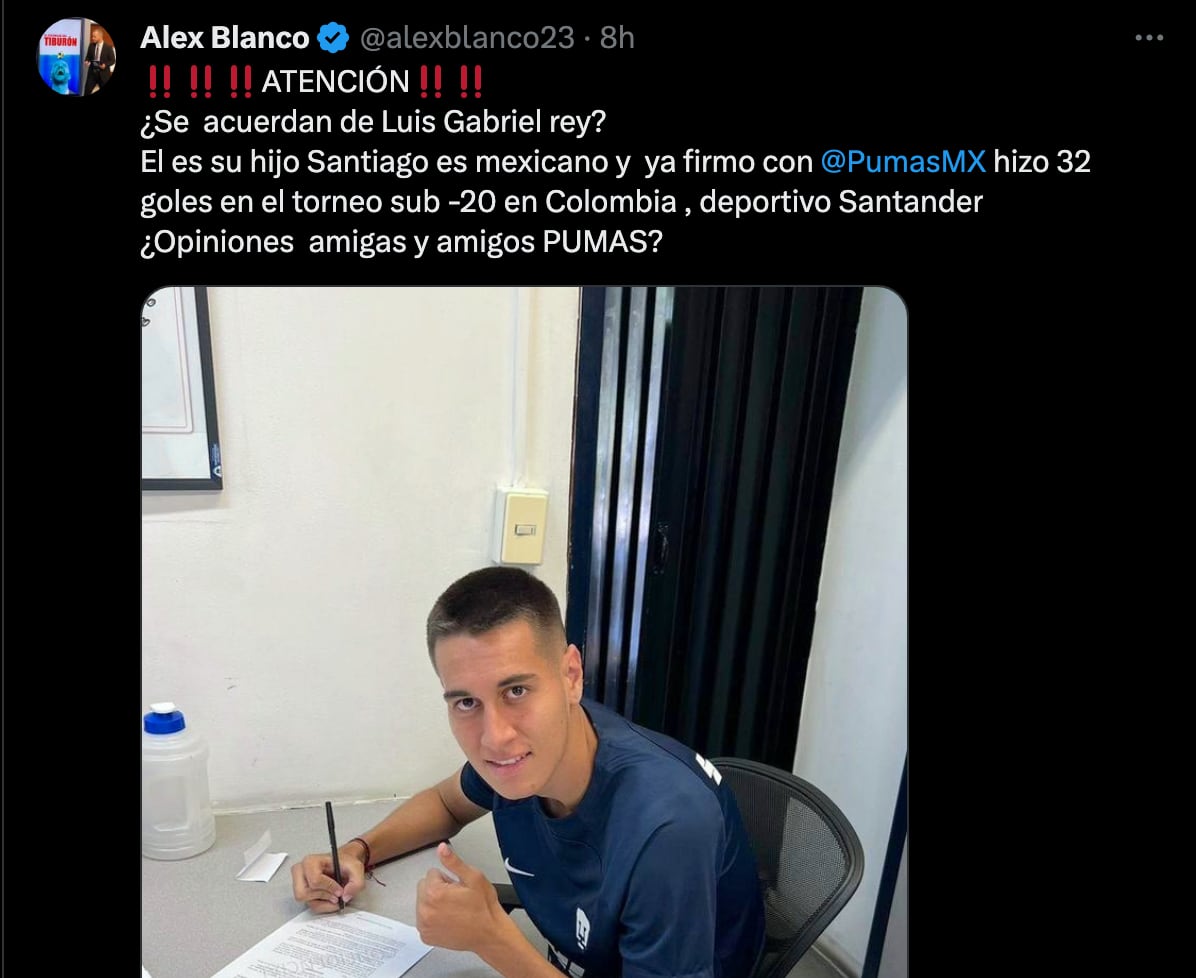The width and height of the screenshot is (1196, 978).
Task: Click the light switch in the photo
Action: click(x=521, y=526)
